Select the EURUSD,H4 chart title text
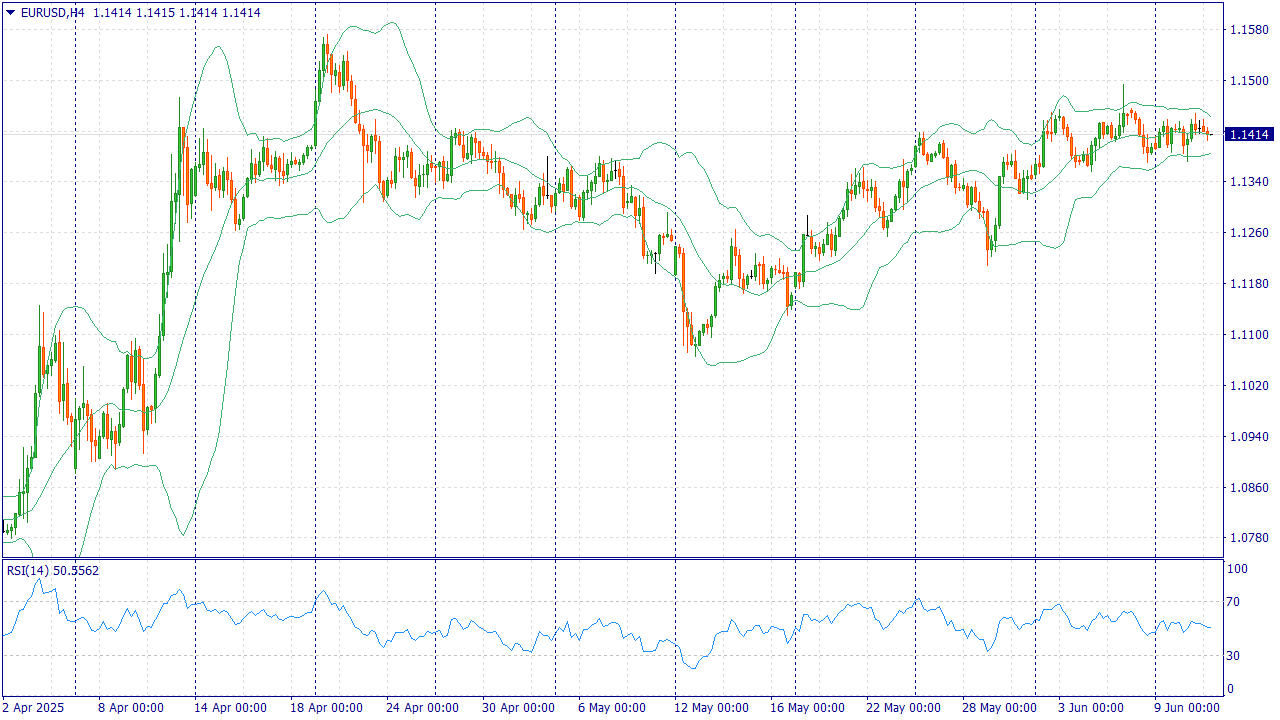This screenshot has height=720, width=1280. (x=52, y=12)
